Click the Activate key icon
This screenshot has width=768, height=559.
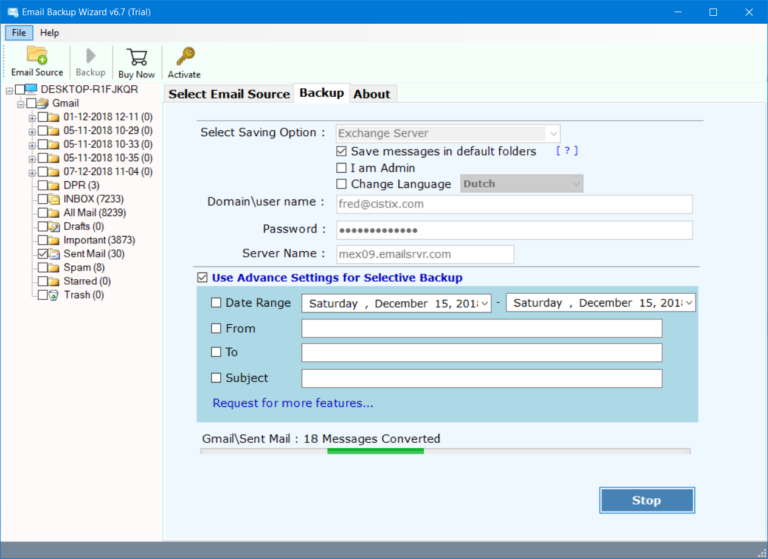[184, 57]
